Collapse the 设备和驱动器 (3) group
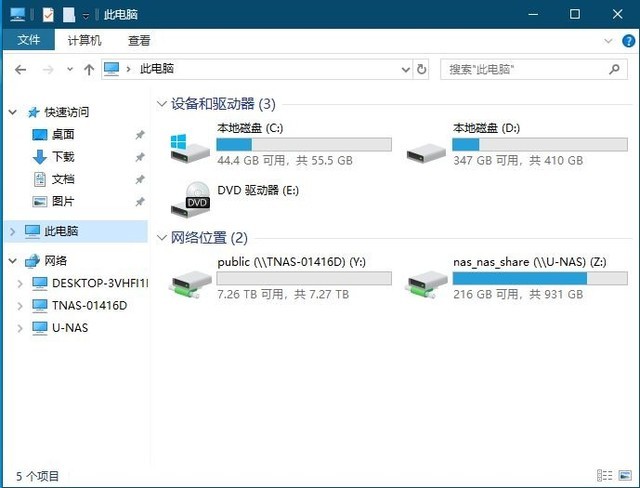The height and width of the screenshot is (488, 640). (162, 104)
